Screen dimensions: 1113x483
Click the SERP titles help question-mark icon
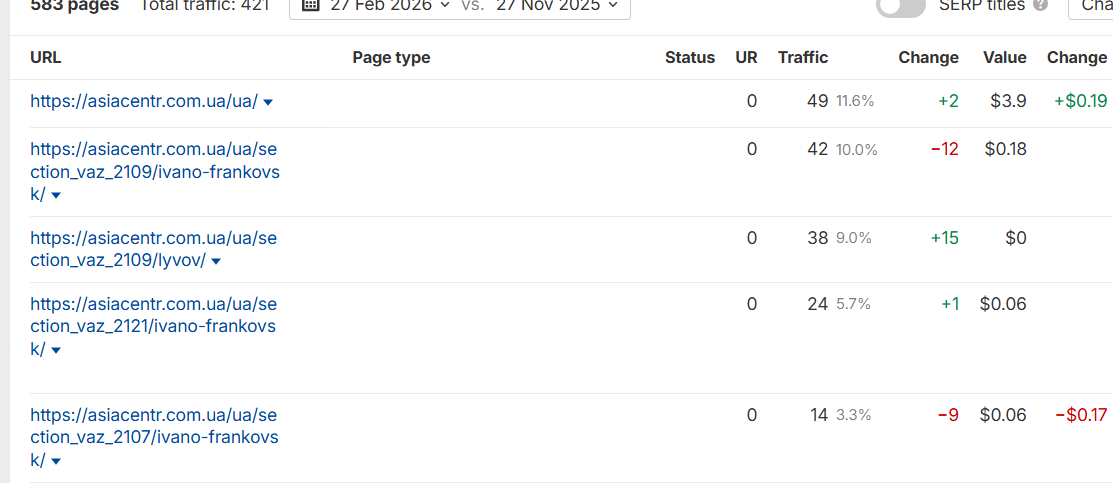[1040, 5]
